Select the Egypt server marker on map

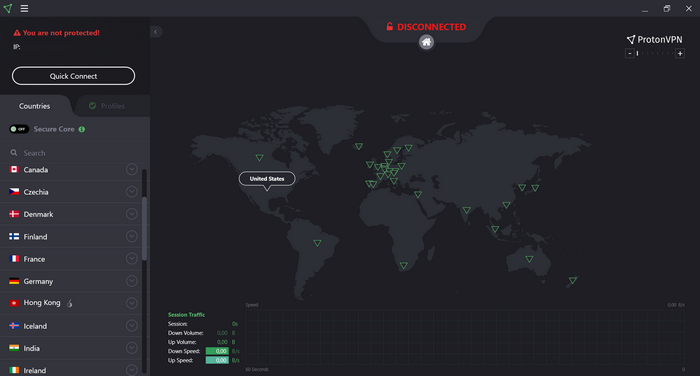click(418, 194)
